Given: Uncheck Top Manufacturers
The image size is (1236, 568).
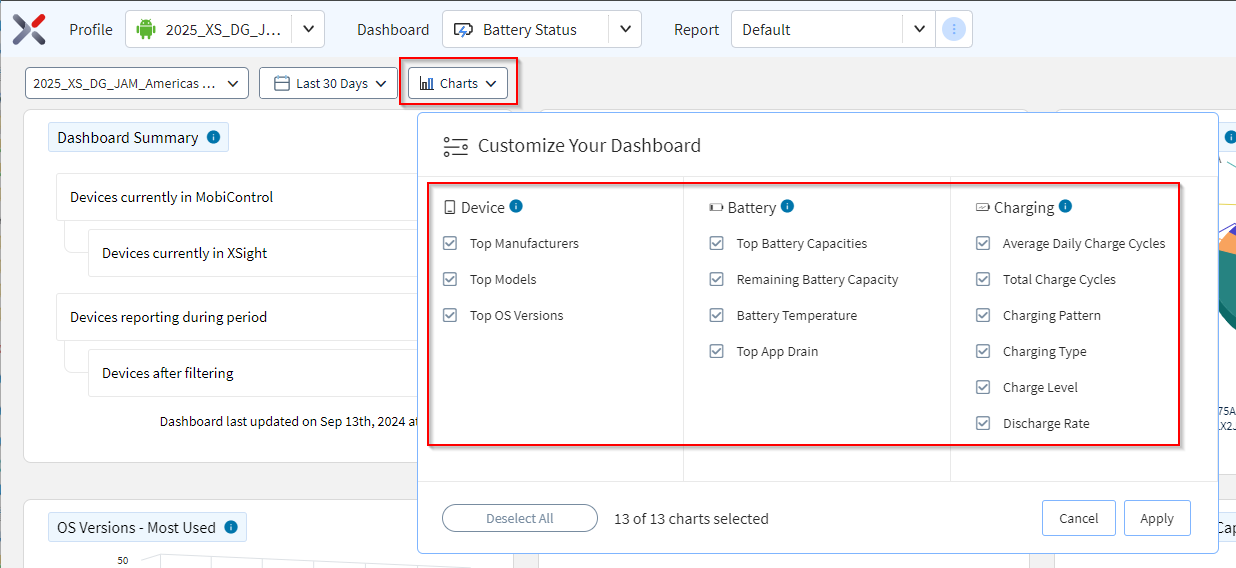Looking at the screenshot, I should (450, 243).
